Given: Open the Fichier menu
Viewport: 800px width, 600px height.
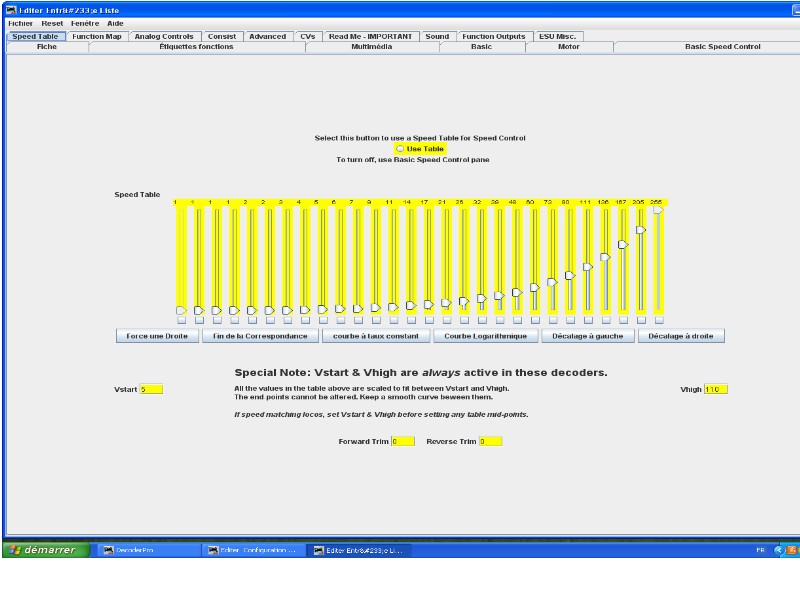Looking at the screenshot, I should [20, 23].
